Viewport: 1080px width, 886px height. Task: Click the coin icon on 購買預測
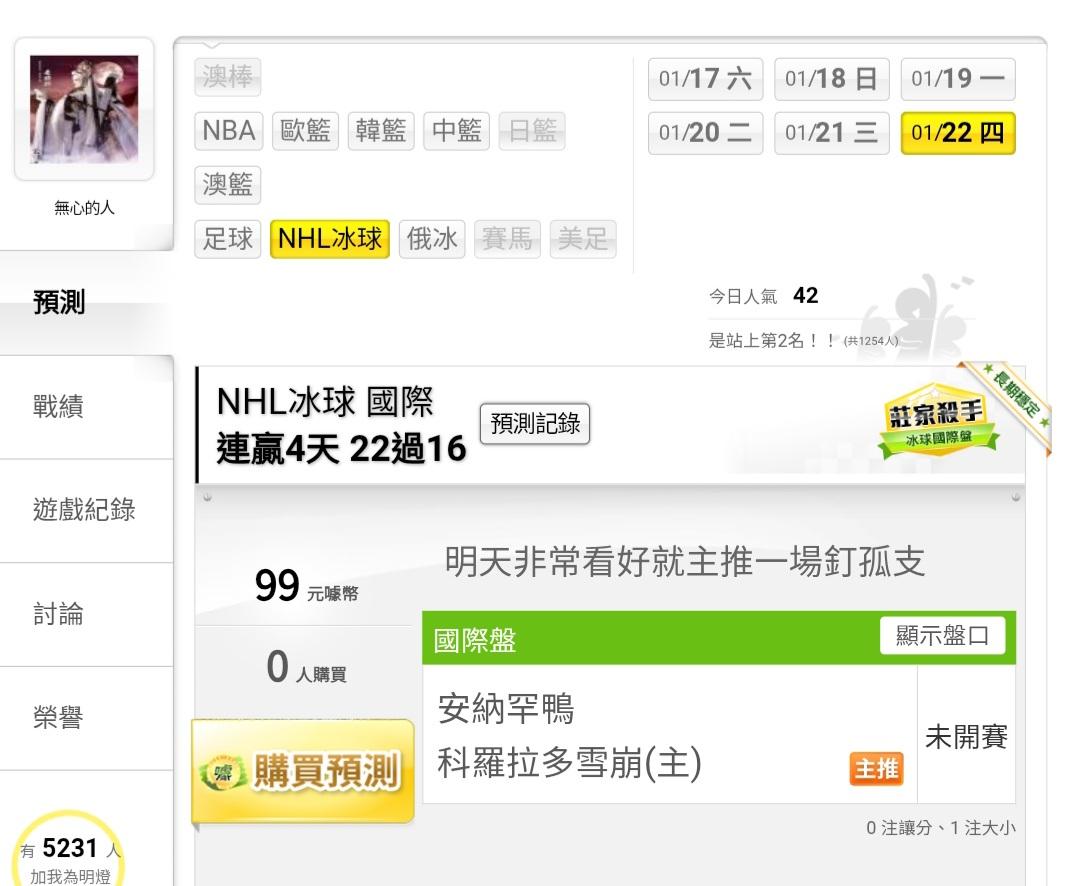point(222,772)
